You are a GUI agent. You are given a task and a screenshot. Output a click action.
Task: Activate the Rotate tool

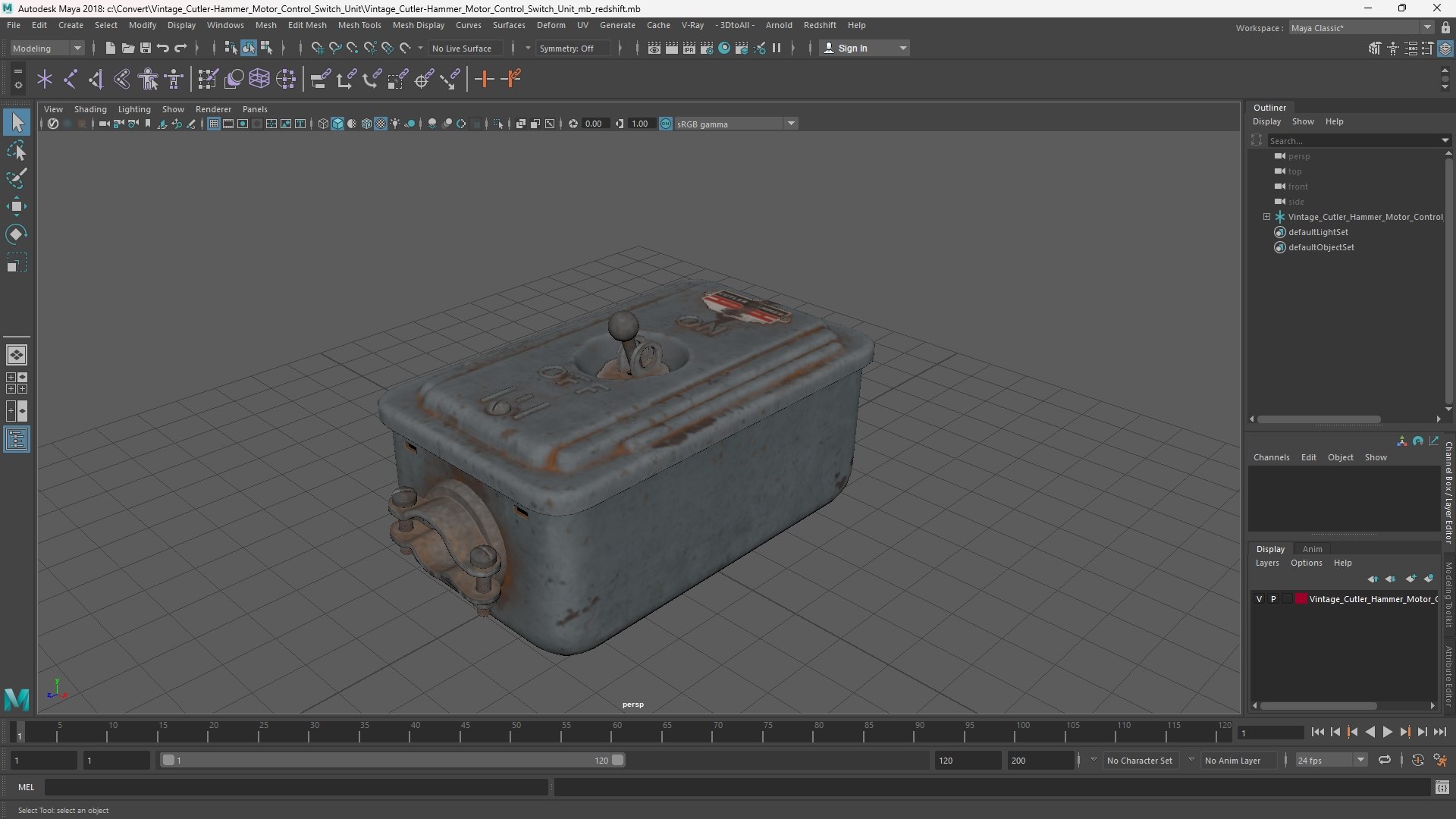click(16, 234)
